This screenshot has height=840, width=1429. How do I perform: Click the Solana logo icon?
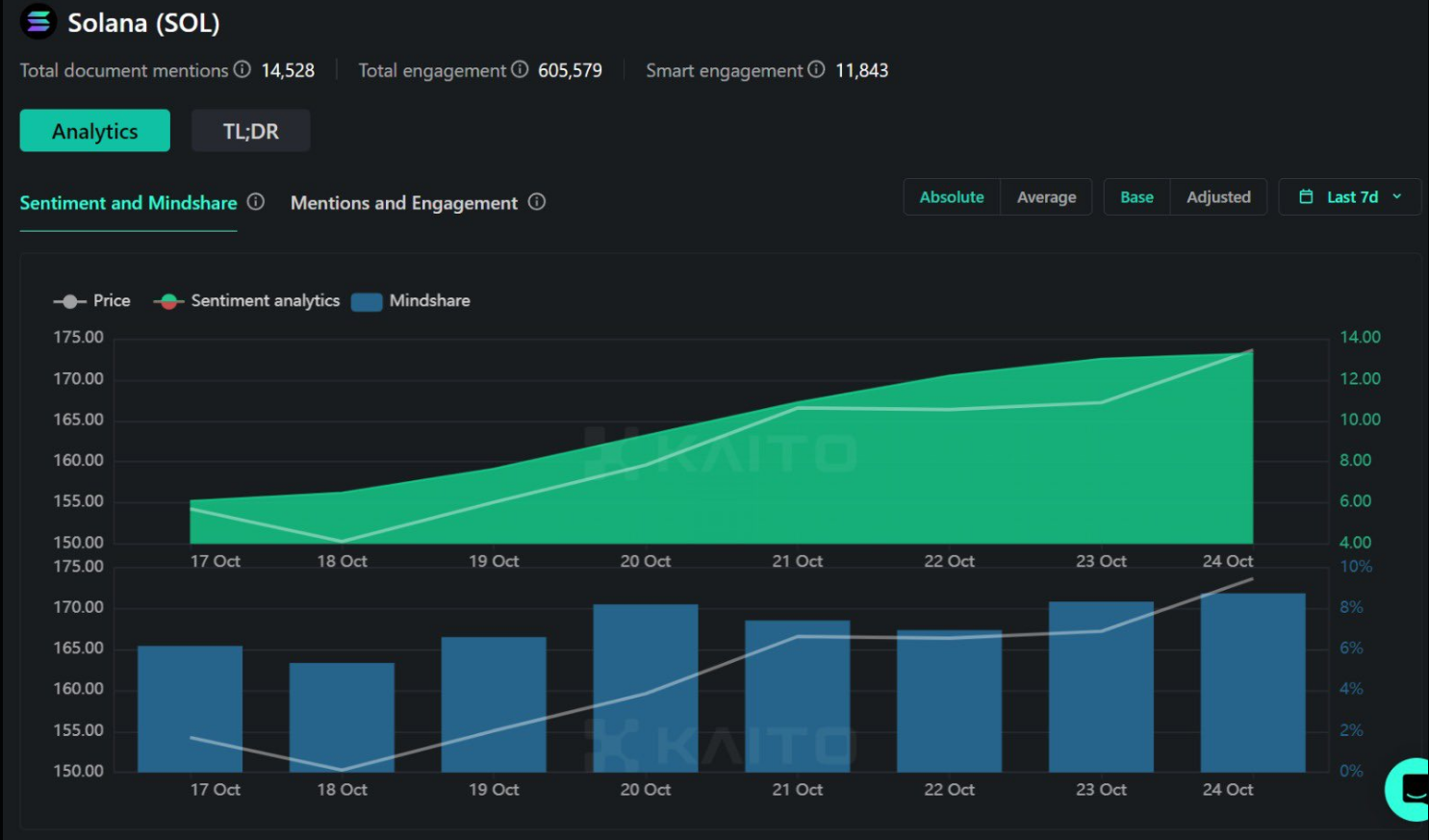pyautogui.click(x=38, y=21)
